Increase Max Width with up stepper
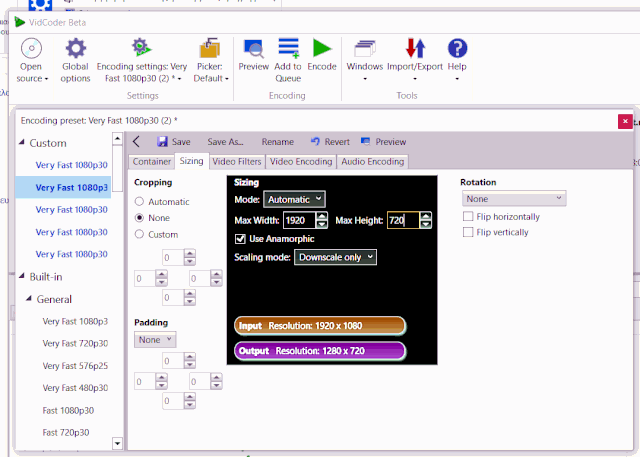The image size is (640, 457). click(322, 216)
